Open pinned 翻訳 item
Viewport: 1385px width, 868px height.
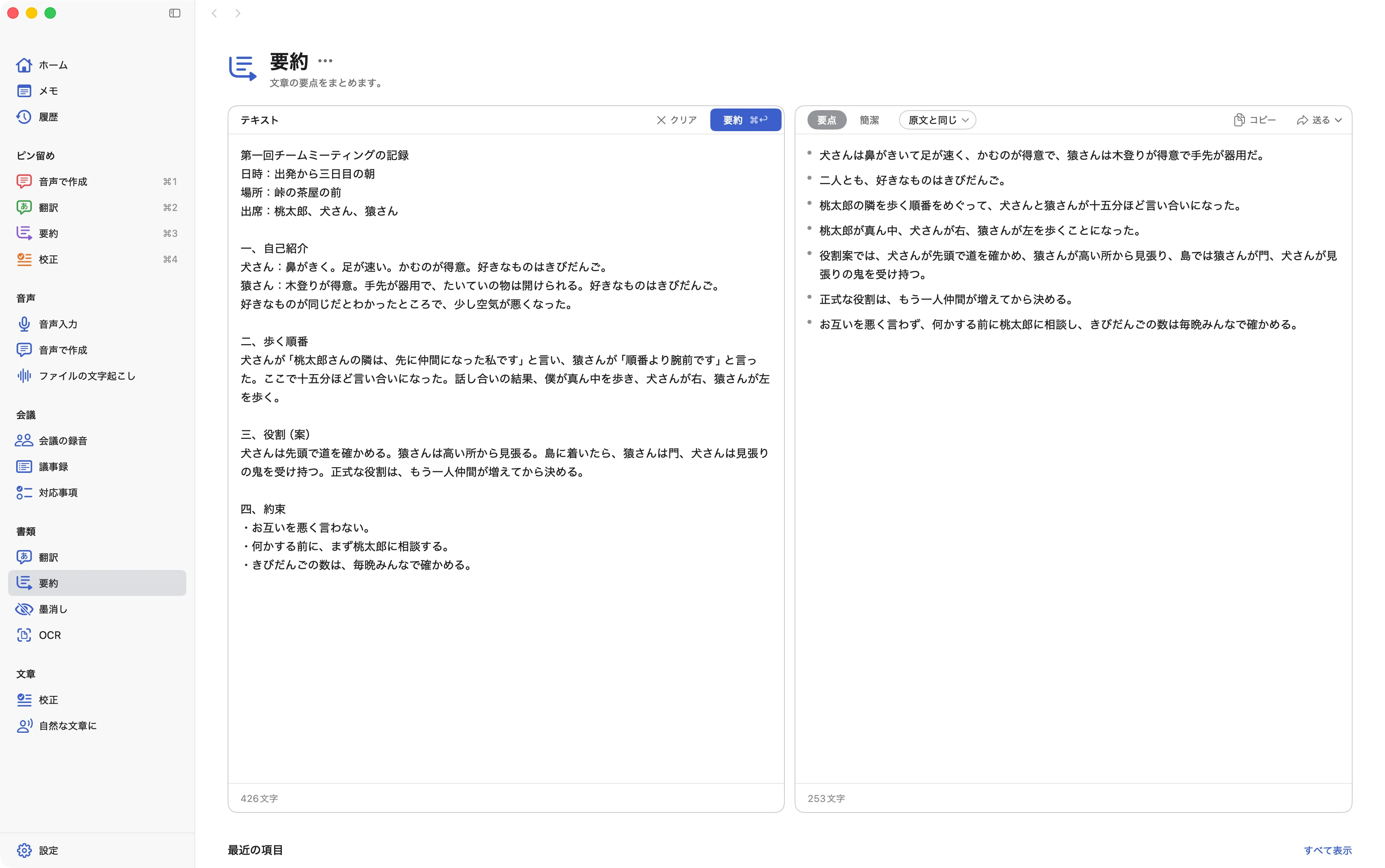(x=97, y=207)
